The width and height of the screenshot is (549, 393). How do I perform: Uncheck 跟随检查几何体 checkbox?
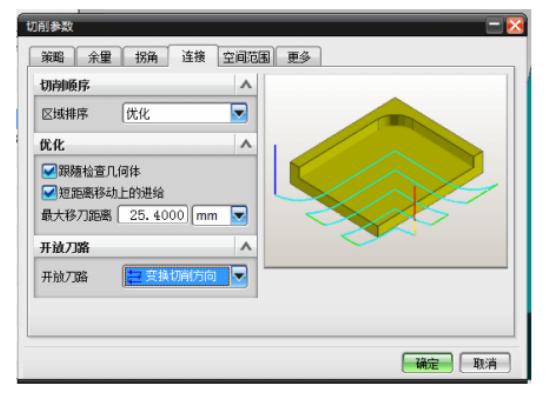pyautogui.click(x=49, y=171)
